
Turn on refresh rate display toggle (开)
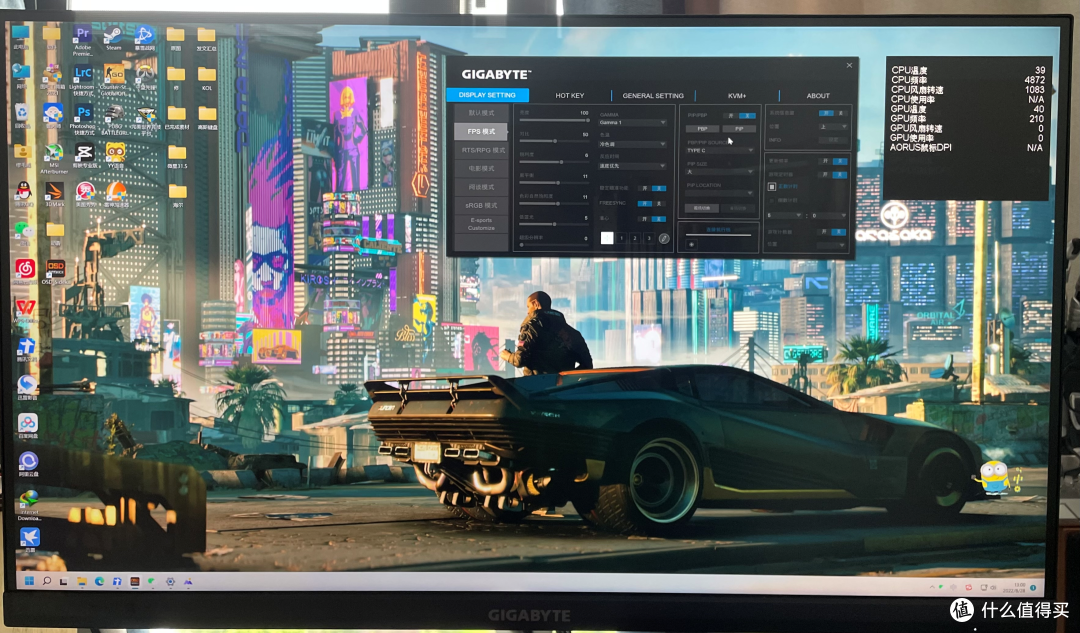coord(824,161)
